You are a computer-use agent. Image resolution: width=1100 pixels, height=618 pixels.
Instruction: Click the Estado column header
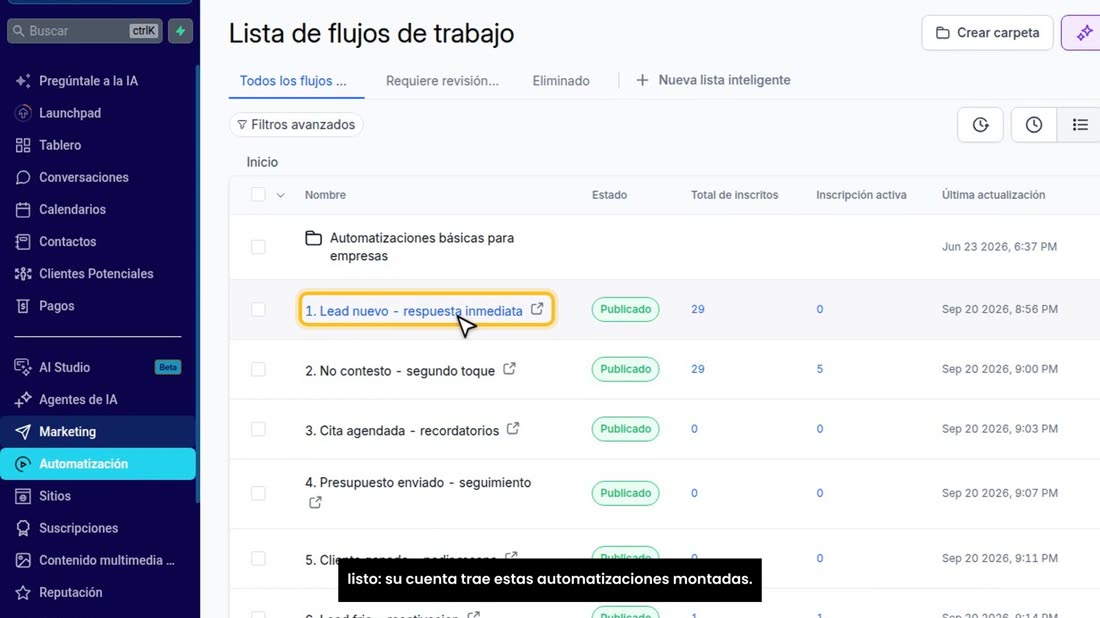pos(610,195)
